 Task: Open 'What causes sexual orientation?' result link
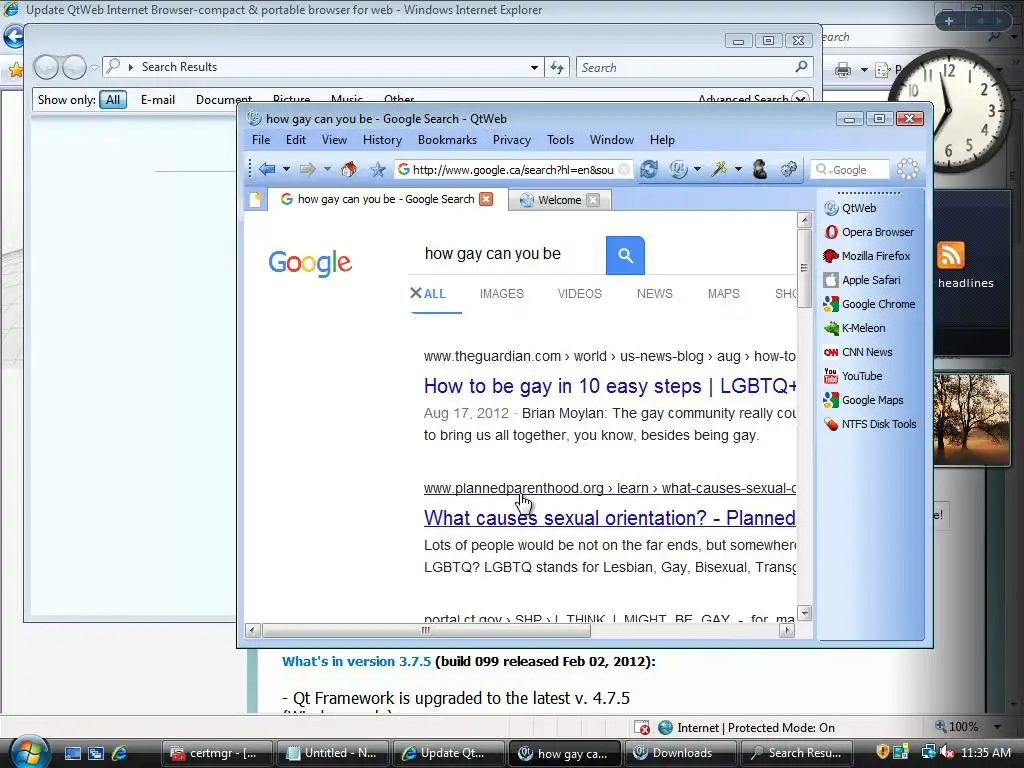pos(609,518)
